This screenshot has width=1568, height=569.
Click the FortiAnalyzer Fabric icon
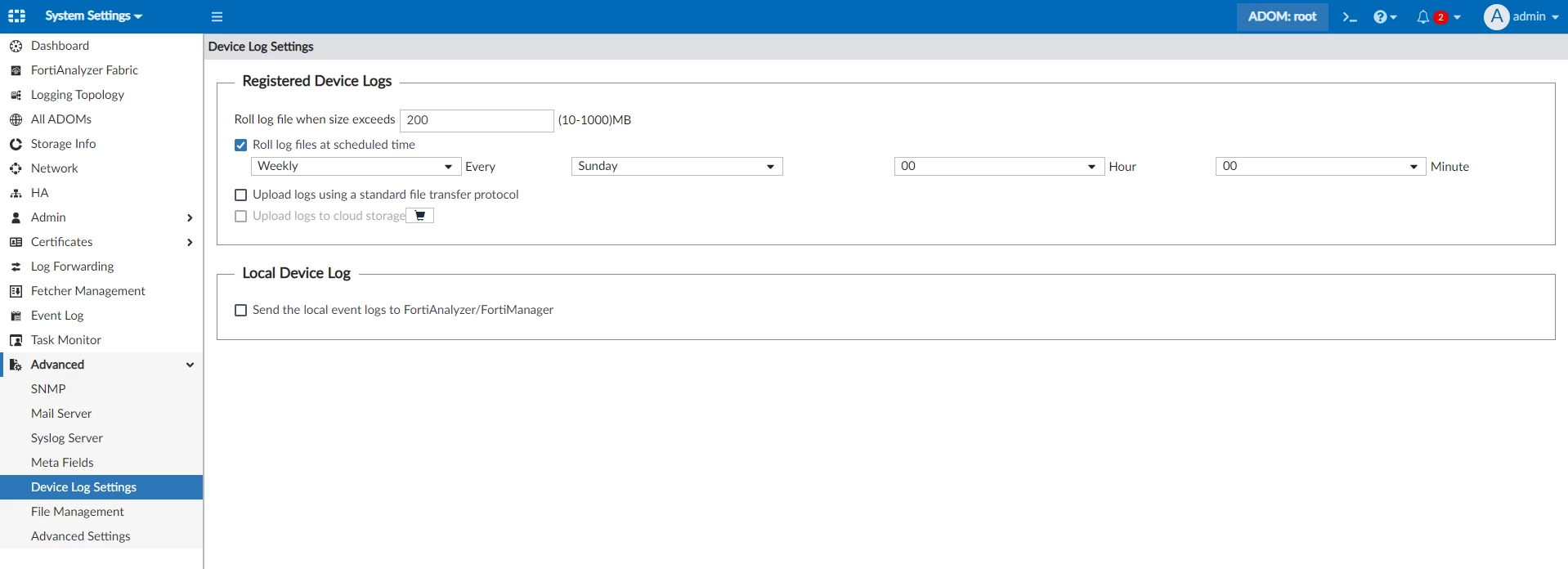pos(16,70)
